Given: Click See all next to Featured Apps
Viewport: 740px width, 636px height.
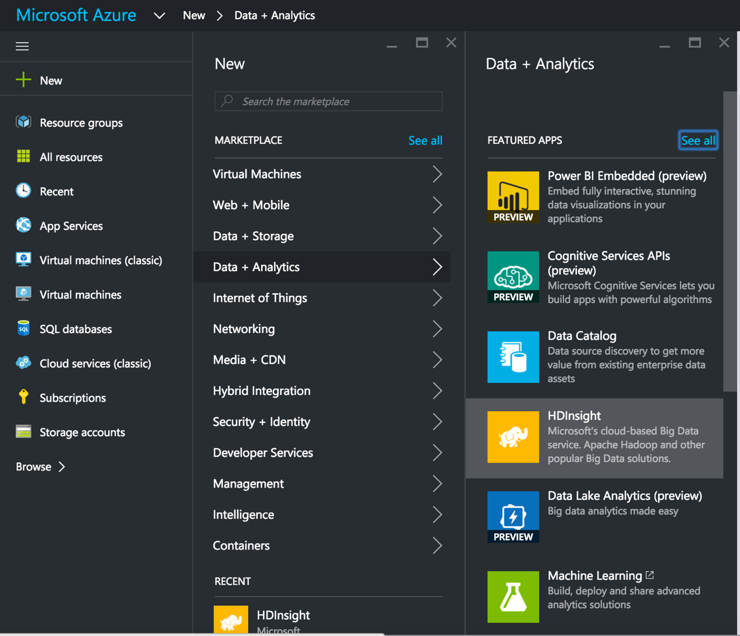Looking at the screenshot, I should point(698,141).
